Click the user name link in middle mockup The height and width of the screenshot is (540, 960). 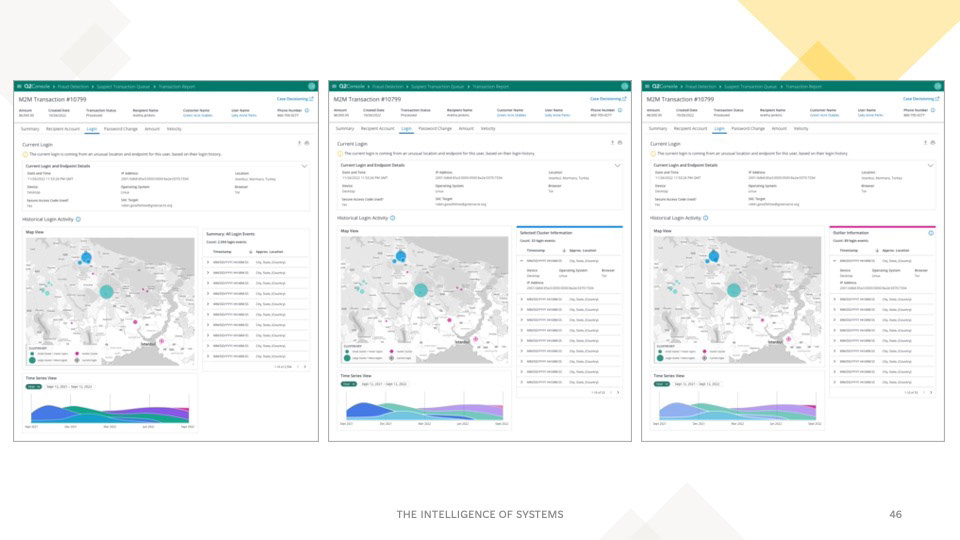coord(557,115)
